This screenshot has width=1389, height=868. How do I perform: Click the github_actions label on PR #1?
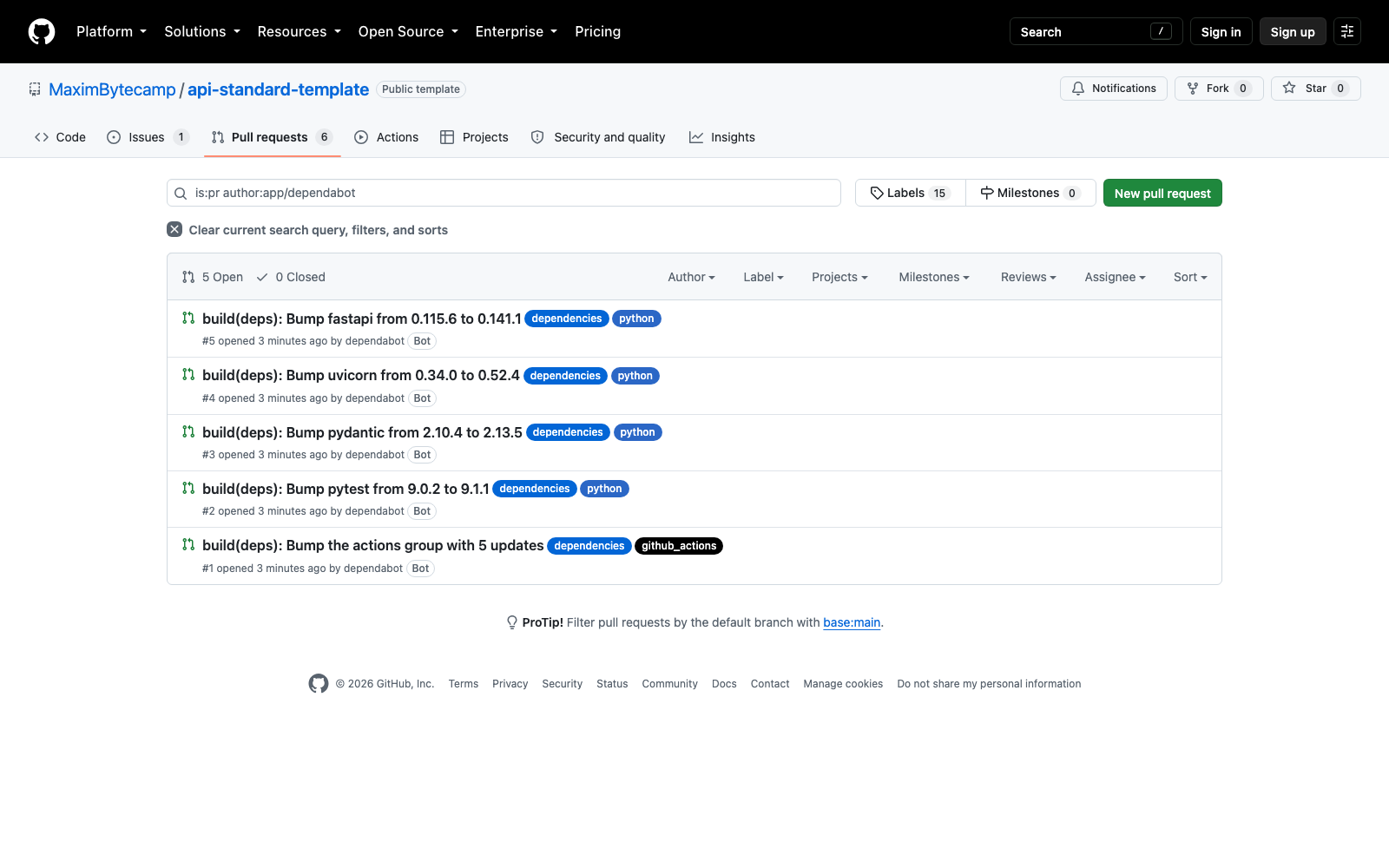(679, 546)
